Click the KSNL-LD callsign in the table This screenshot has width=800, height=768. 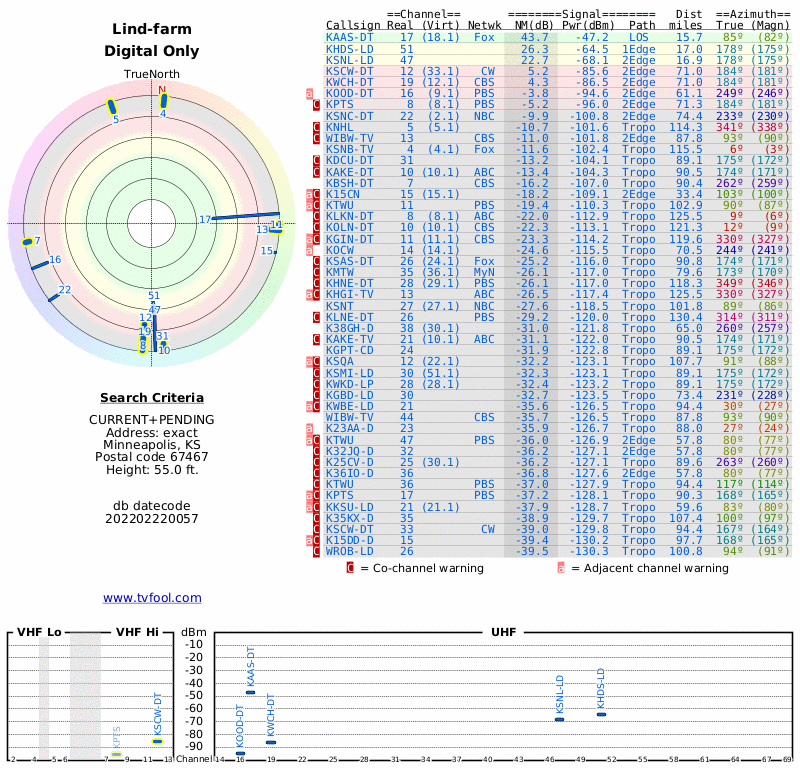point(349,60)
